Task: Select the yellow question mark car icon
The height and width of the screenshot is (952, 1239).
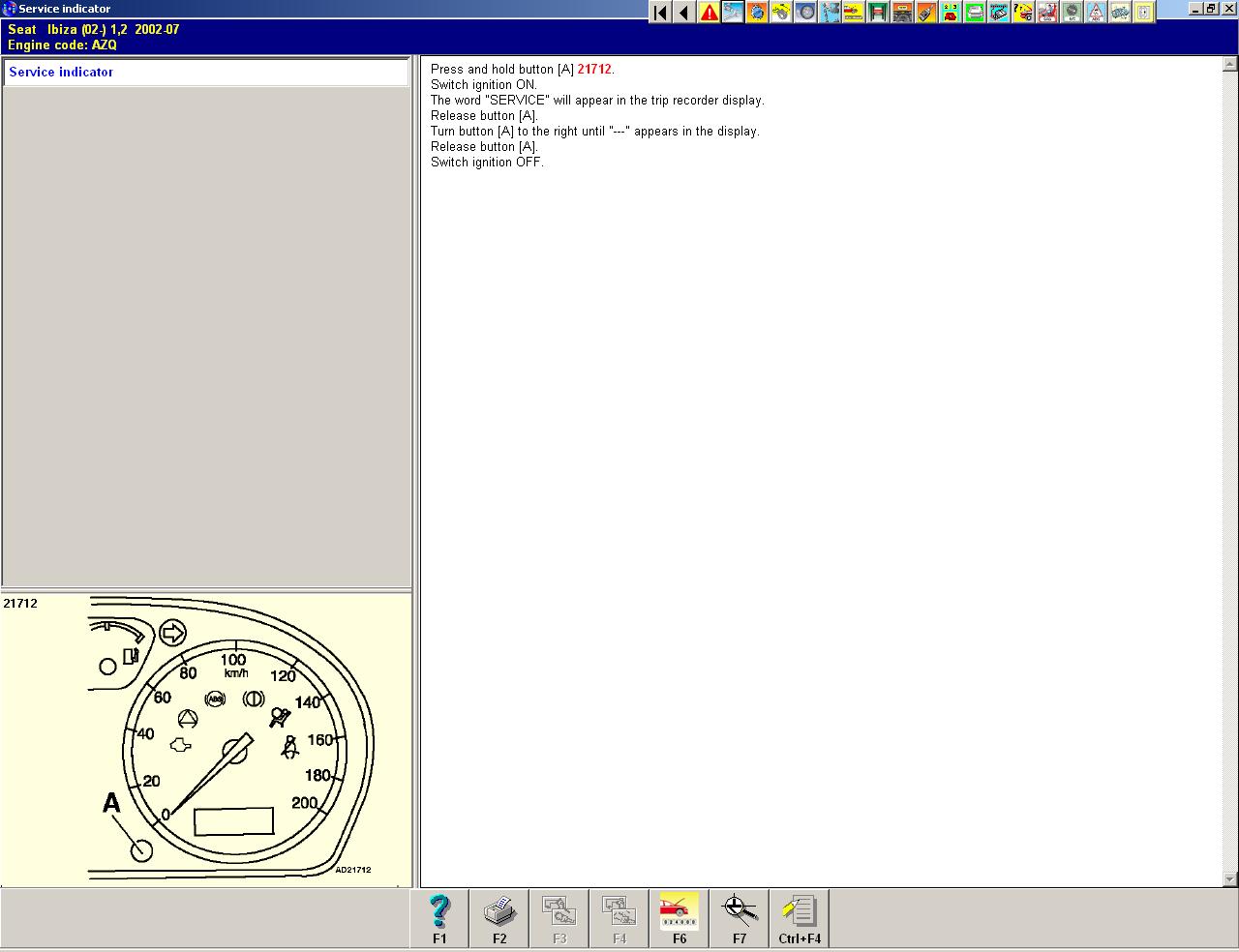Action: 1023,12
